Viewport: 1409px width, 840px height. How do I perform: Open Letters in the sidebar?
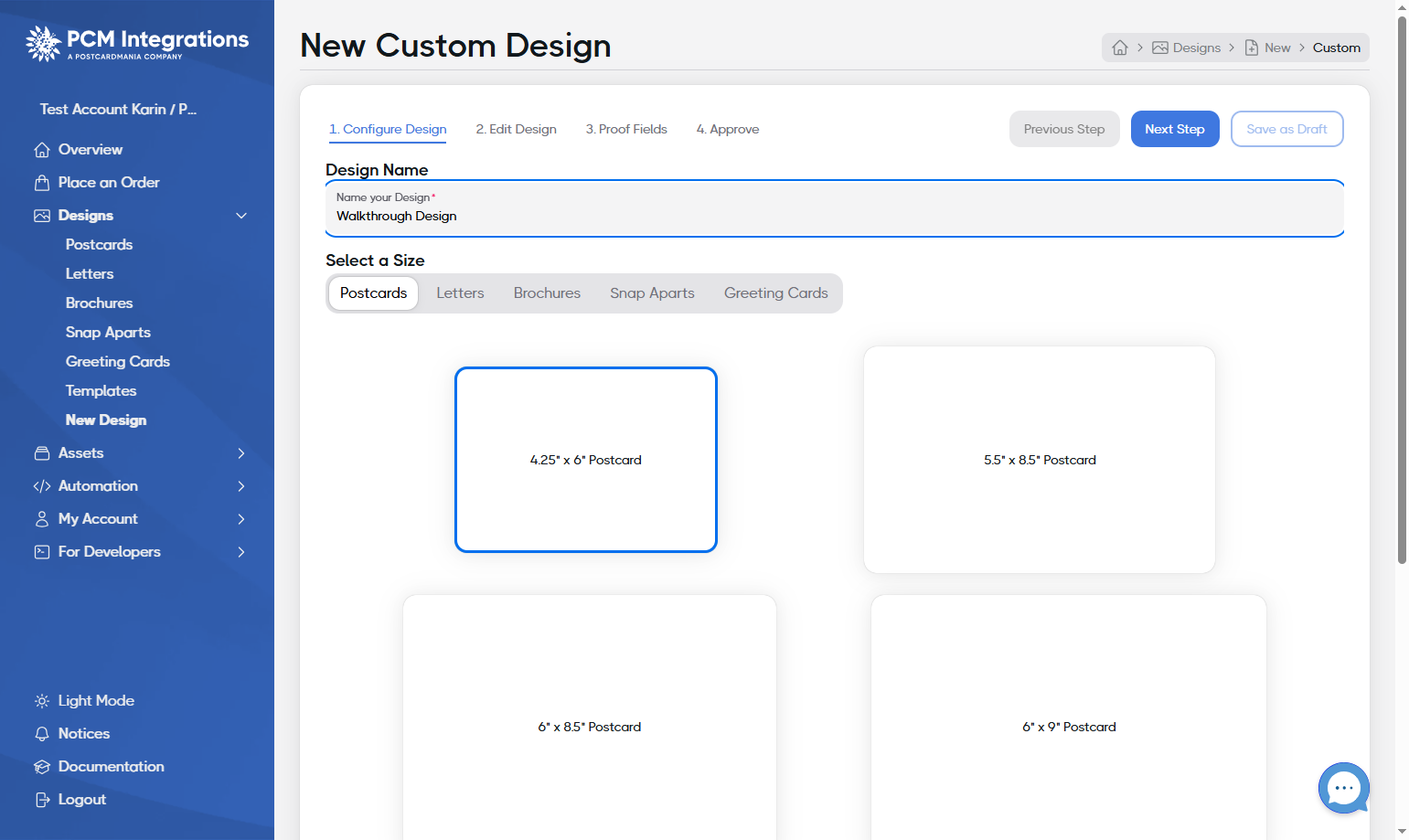click(90, 274)
